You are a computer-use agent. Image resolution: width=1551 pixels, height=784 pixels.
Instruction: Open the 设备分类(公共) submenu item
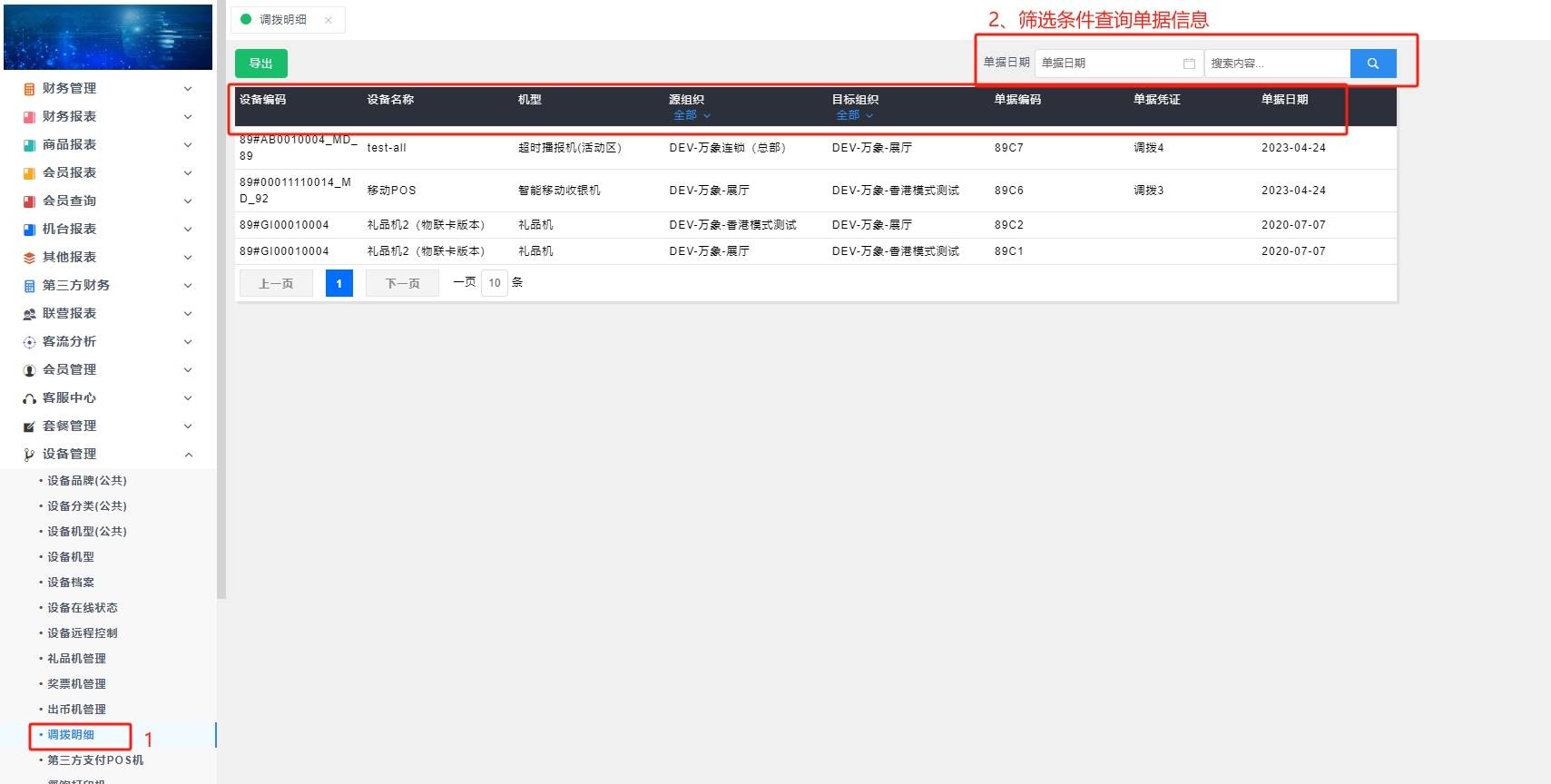87,506
